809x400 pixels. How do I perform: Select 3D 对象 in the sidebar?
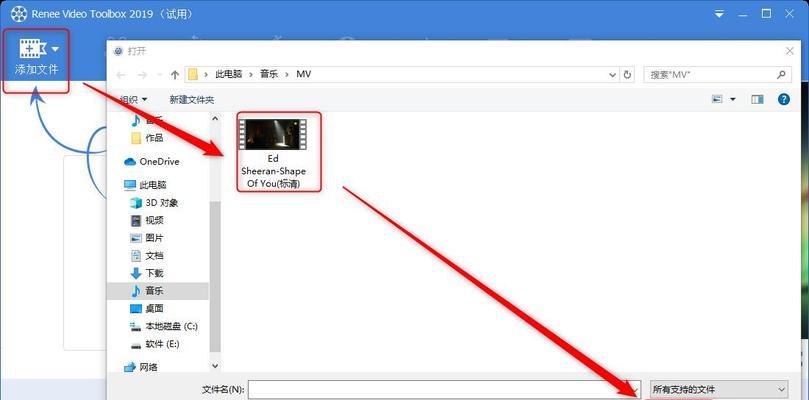pos(162,203)
